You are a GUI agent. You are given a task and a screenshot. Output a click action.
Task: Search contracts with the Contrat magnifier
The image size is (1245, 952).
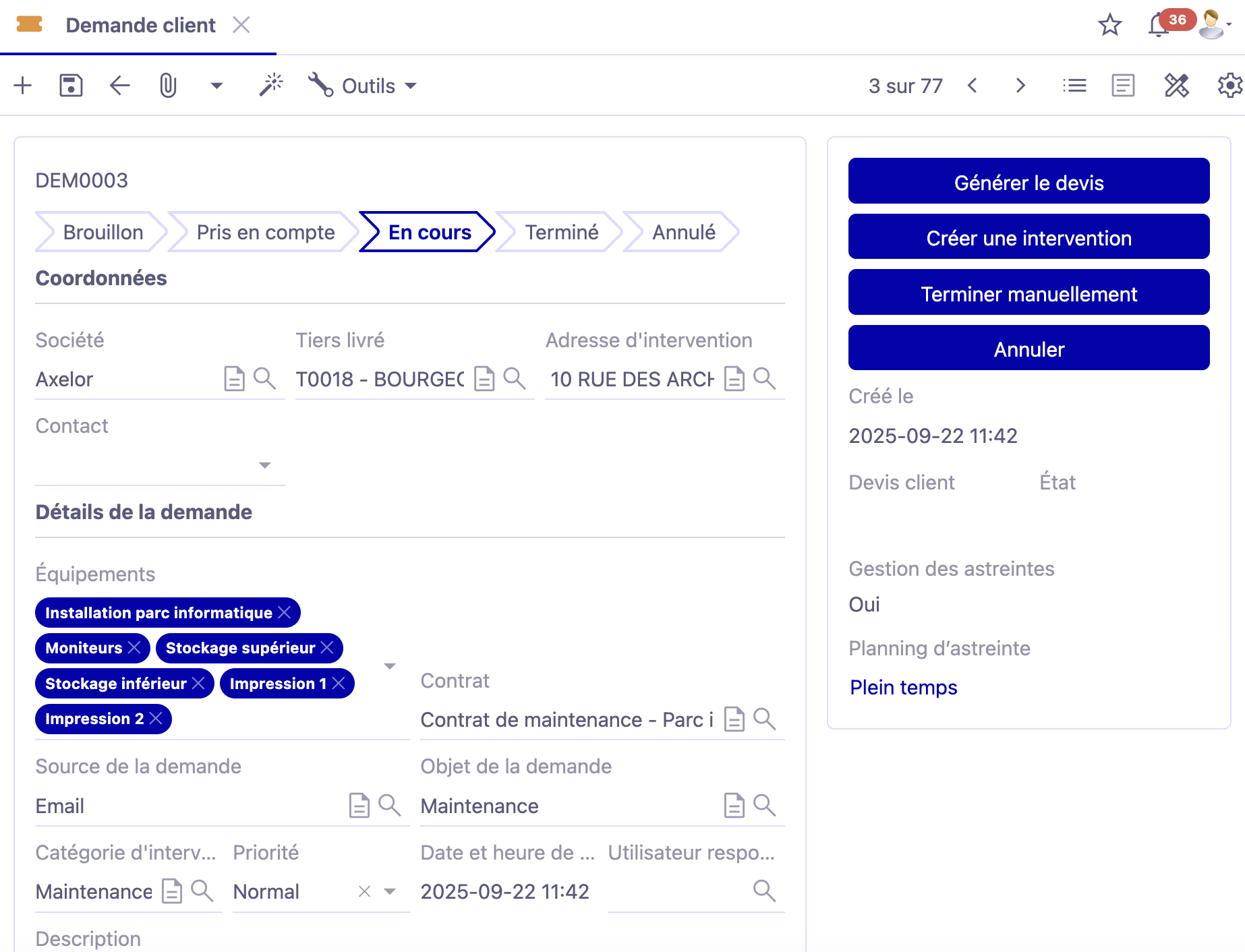[765, 719]
